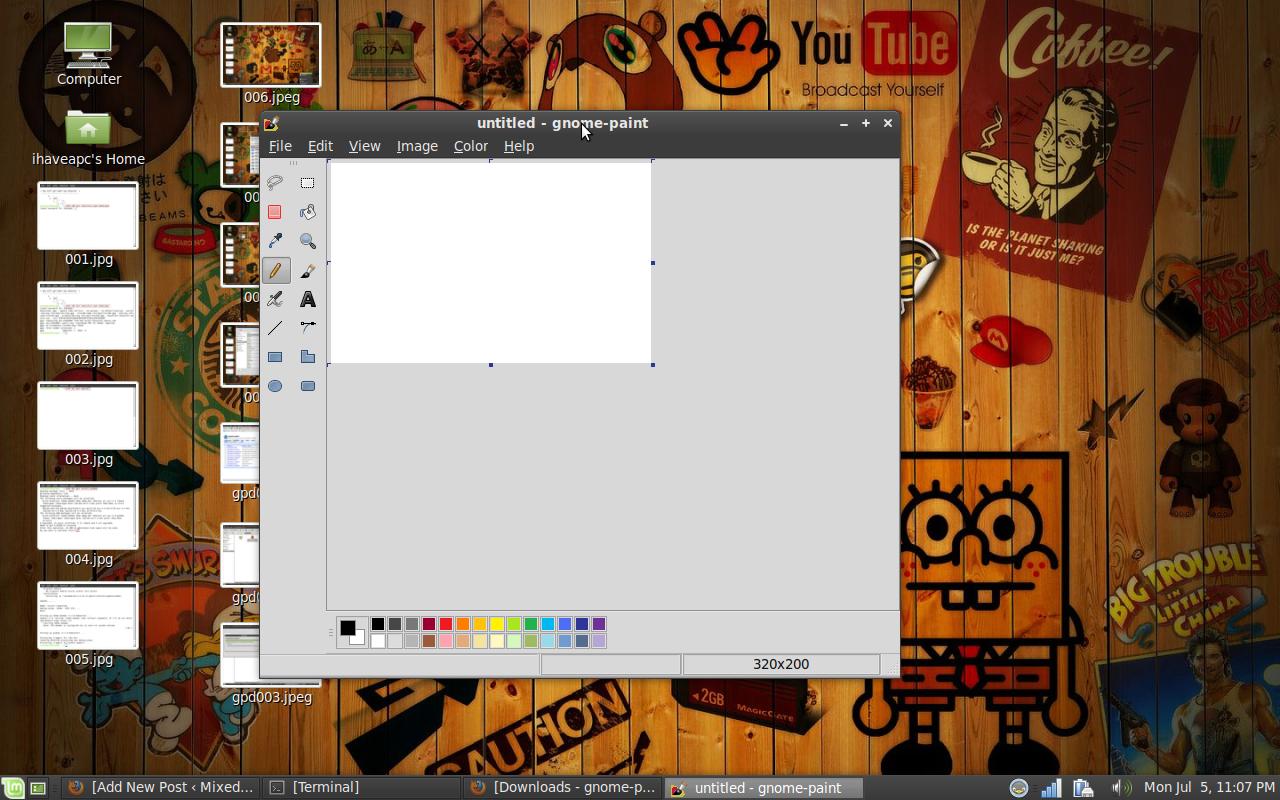This screenshot has height=800, width=1280.
Task: Select the paintbrush tool
Action: 308,270
